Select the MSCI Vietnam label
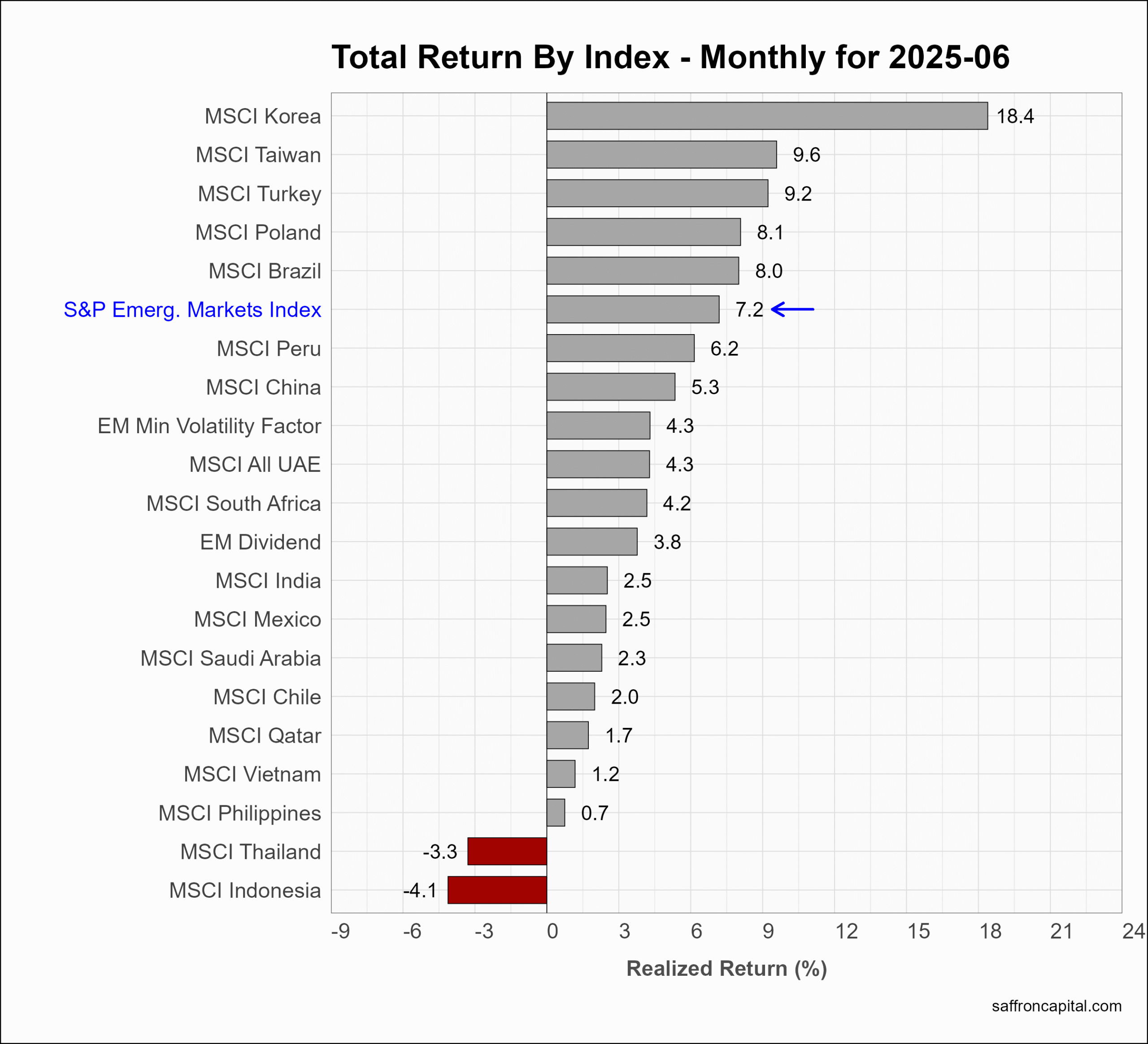This screenshot has width=1148, height=1044. [x=252, y=774]
